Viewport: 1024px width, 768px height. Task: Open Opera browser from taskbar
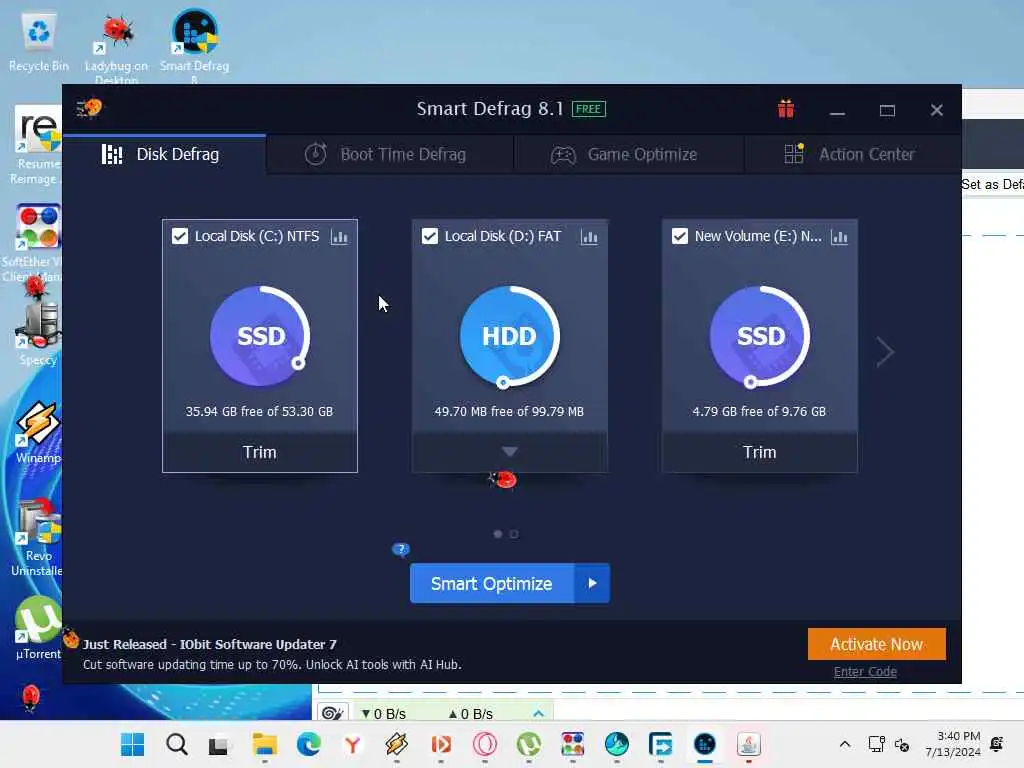(x=485, y=744)
